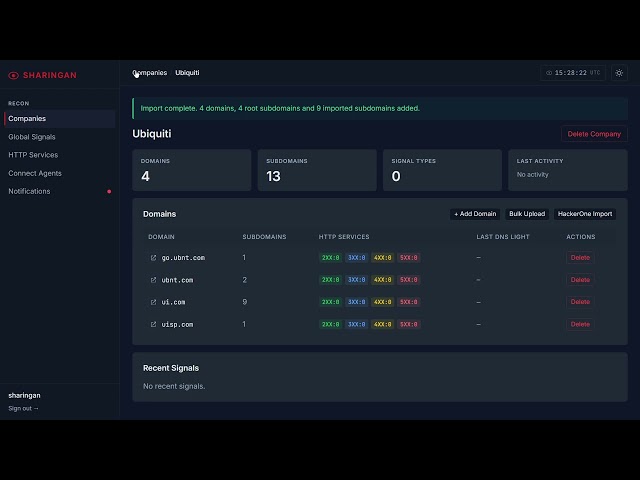This screenshot has width=640, height=480.
Task: Click Ubiquiti breadcrumb item
Action: [187, 73]
